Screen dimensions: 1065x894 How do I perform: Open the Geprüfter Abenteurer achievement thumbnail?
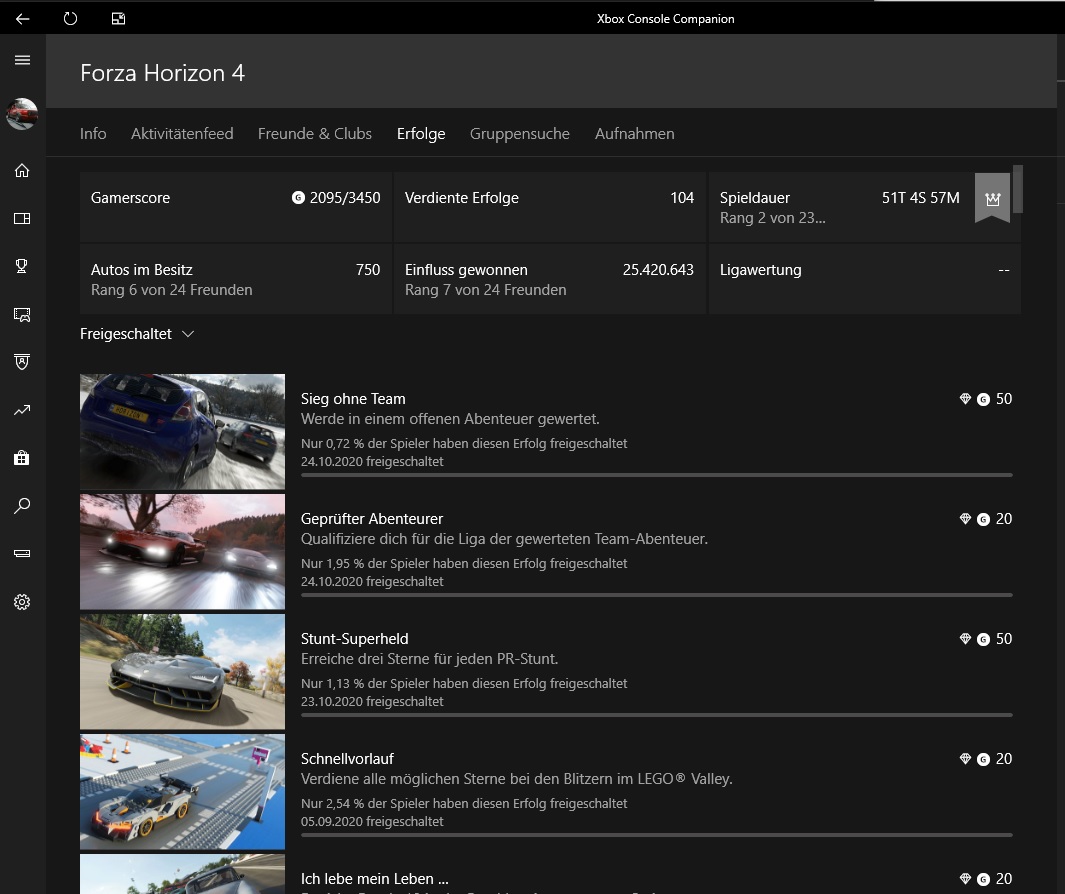(x=182, y=552)
